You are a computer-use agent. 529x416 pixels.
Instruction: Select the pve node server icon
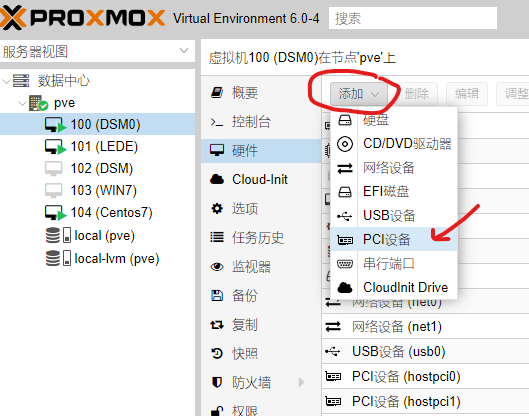pos(38,103)
